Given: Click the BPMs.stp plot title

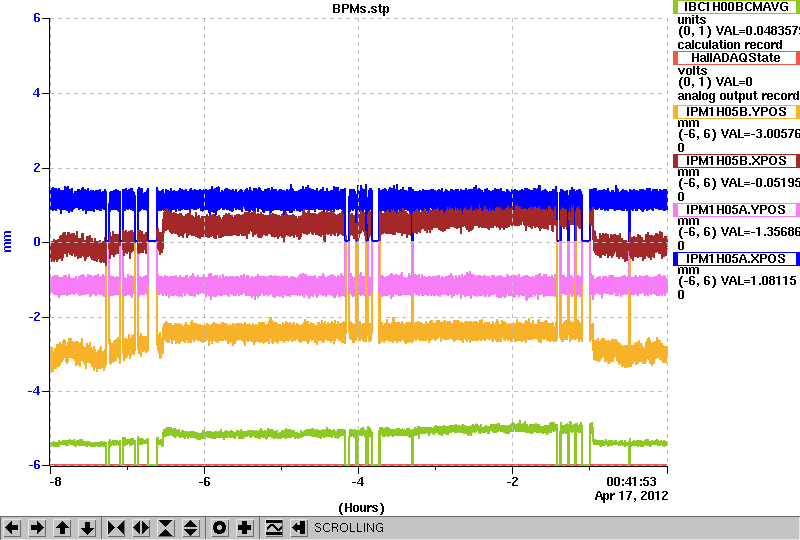Looking at the screenshot, I should click(x=360, y=9).
